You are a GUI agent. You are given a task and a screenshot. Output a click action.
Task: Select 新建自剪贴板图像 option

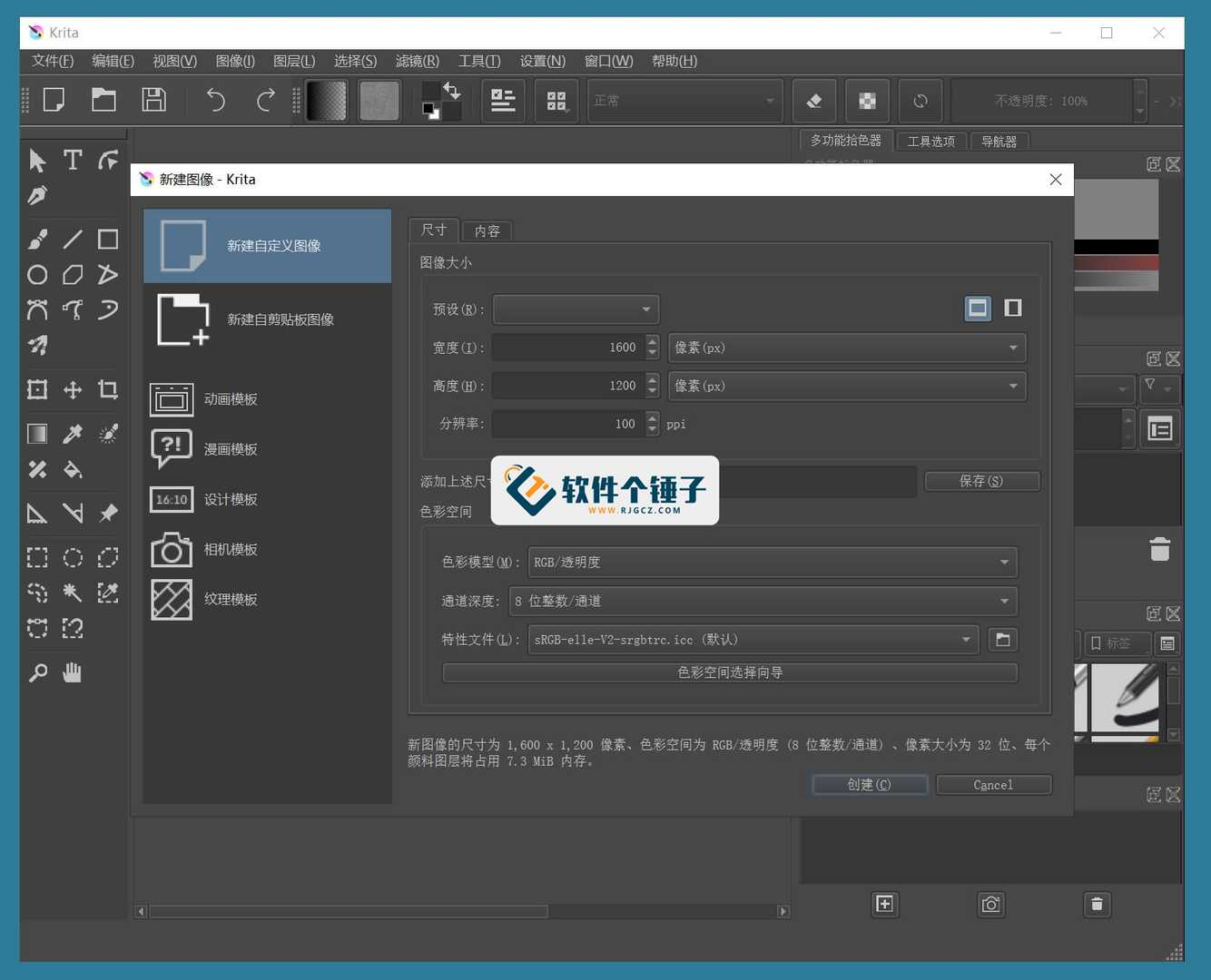click(x=268, y=319)
